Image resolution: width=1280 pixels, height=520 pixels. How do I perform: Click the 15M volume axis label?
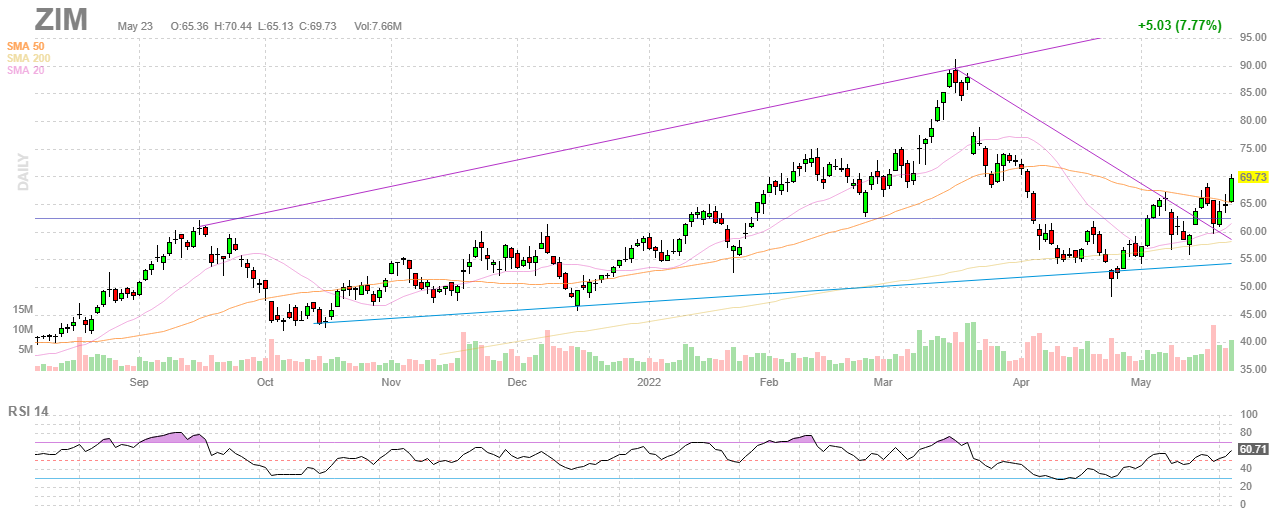(24, 310)
